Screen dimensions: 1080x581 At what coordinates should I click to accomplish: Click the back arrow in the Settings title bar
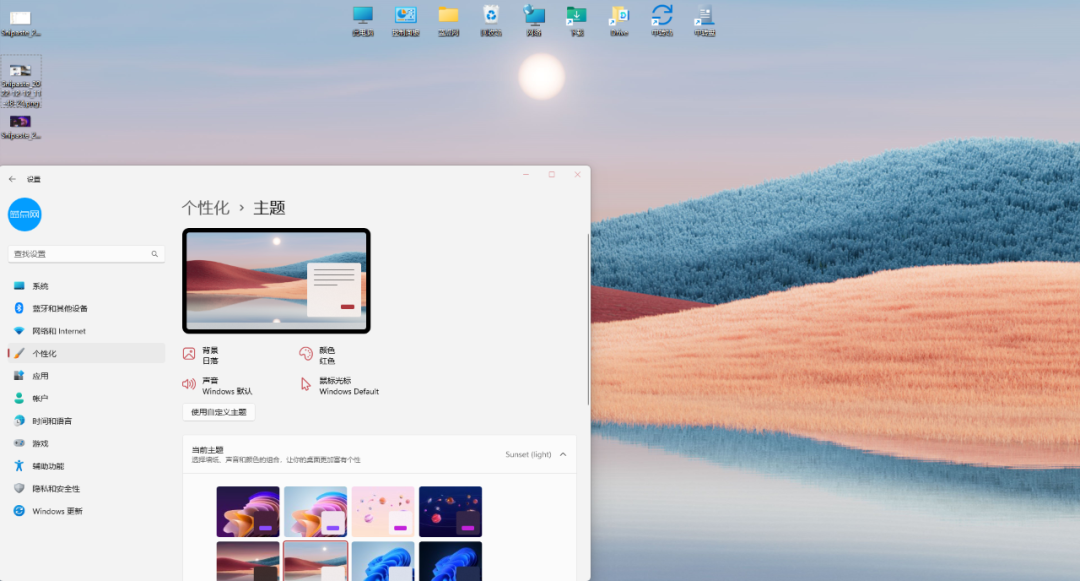12,179
